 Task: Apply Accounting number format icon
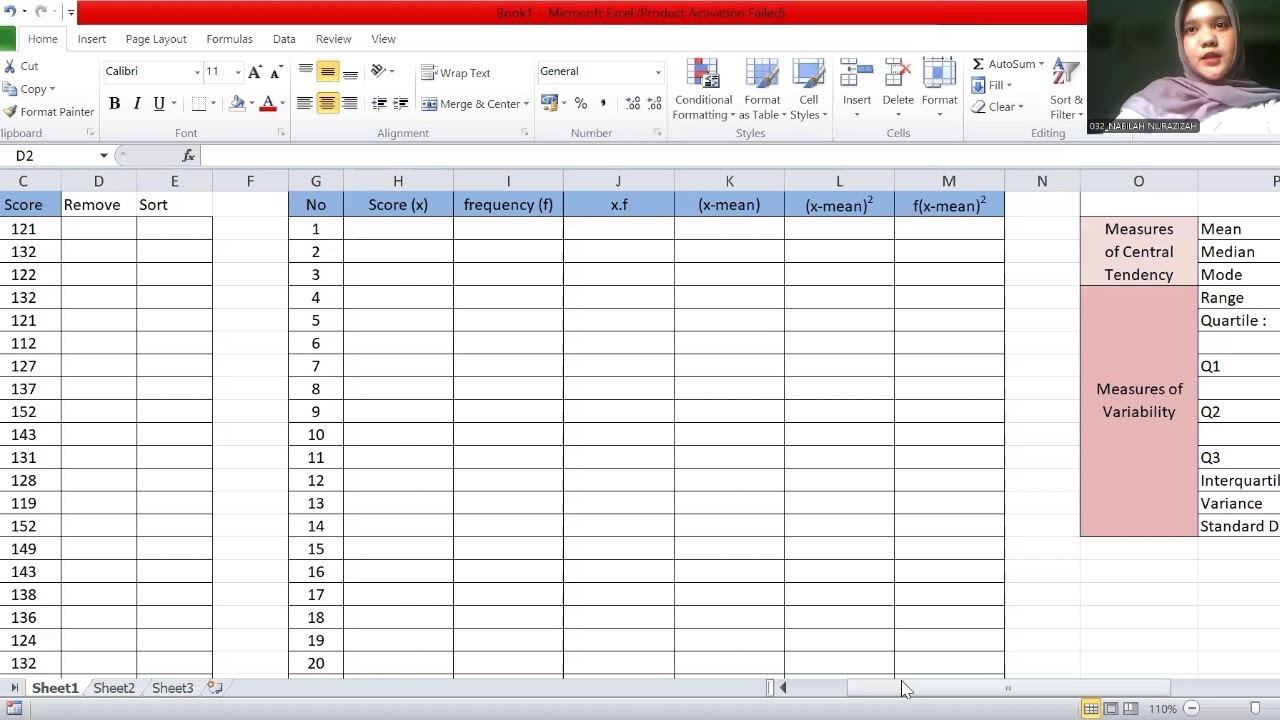549,103
